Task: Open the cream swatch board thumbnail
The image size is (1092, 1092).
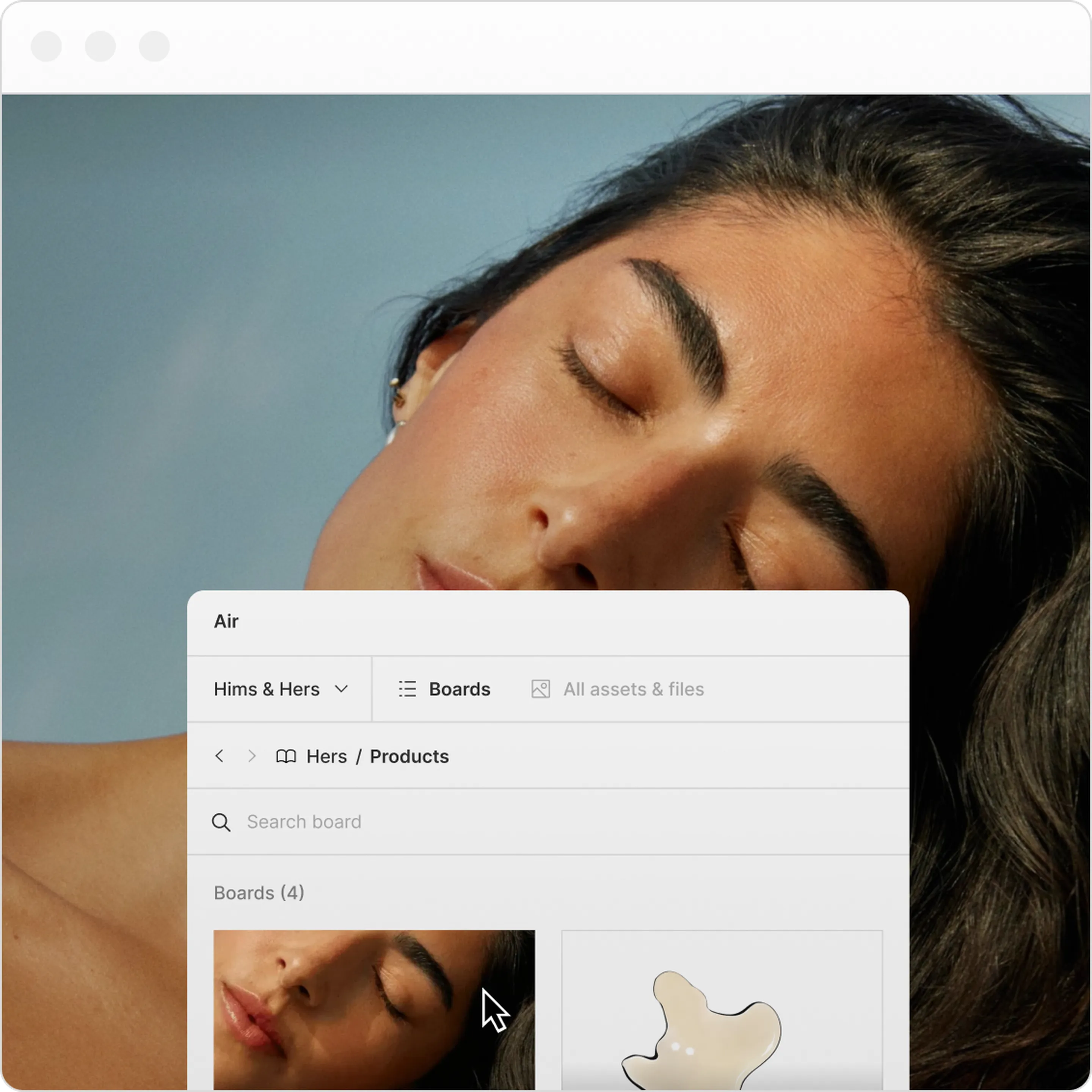Action: 722,1009
